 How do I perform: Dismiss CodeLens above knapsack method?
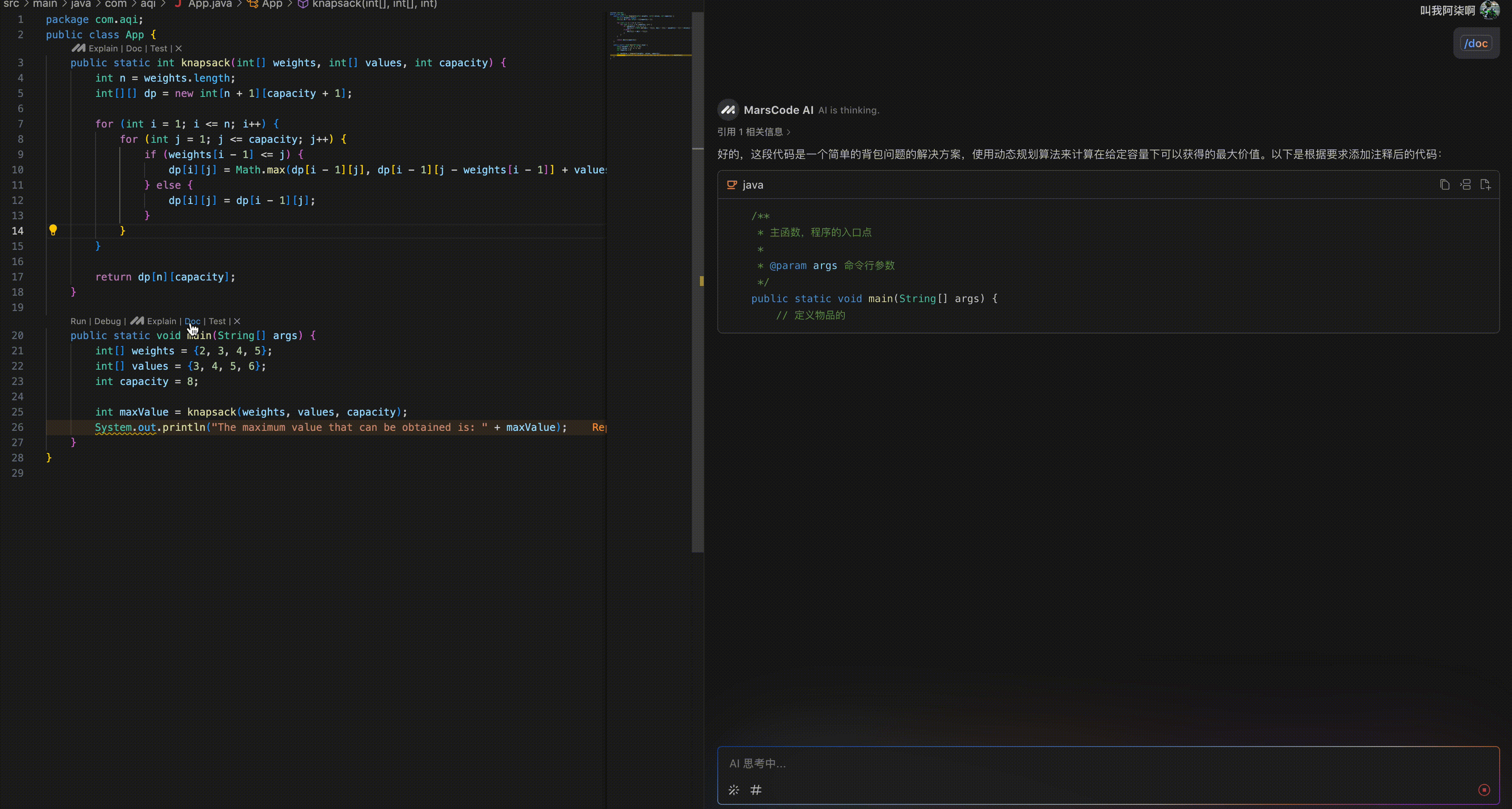(x=178, y=49)
